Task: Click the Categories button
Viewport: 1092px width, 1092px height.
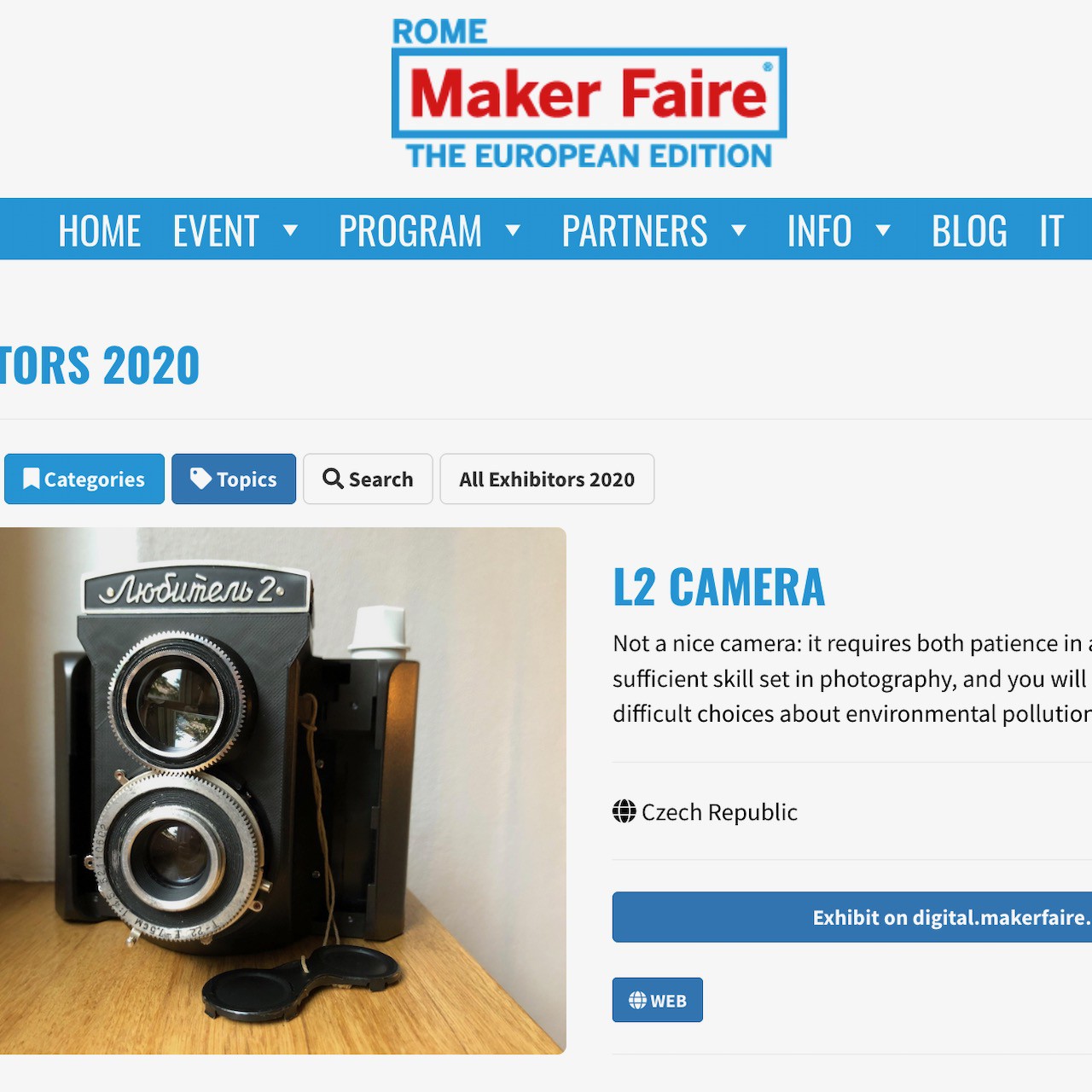Action: pos(84,479)
